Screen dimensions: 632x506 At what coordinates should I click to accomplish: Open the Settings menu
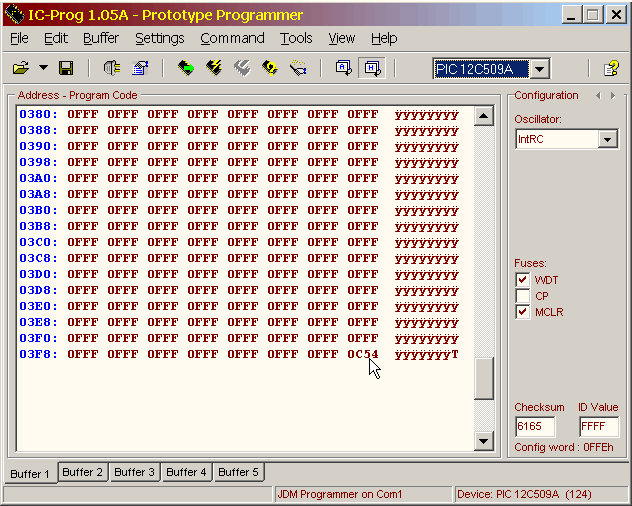[160, 38]
